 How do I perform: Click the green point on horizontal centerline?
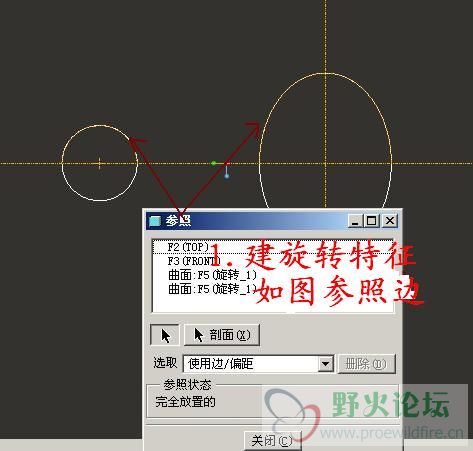[x=214, y=163]
